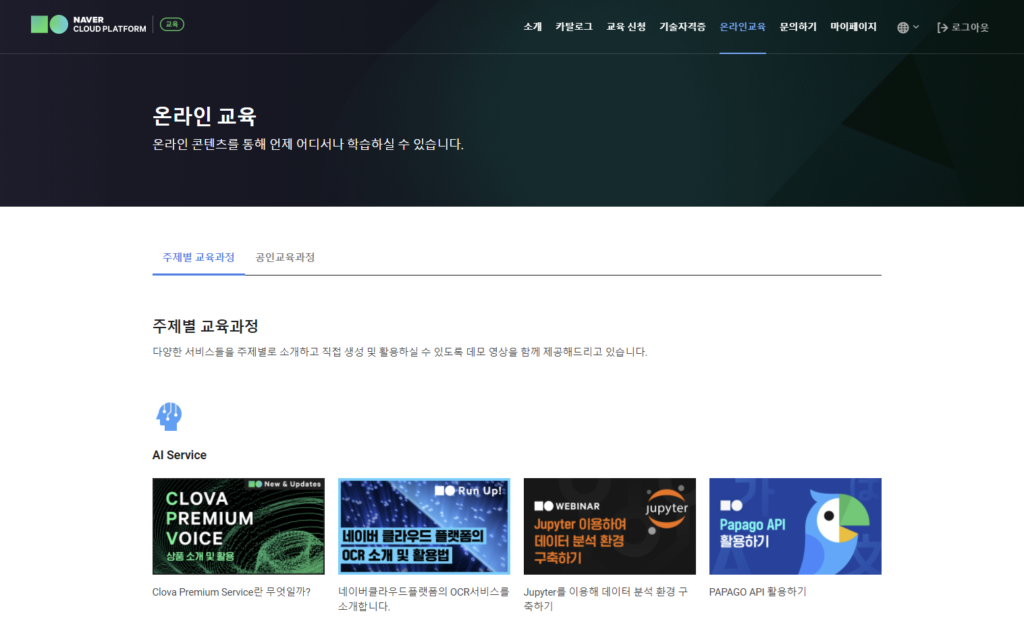Click the 로그아웃 logout link
This screenshot has height=626, width=1024.
click(x=963, y=27)
